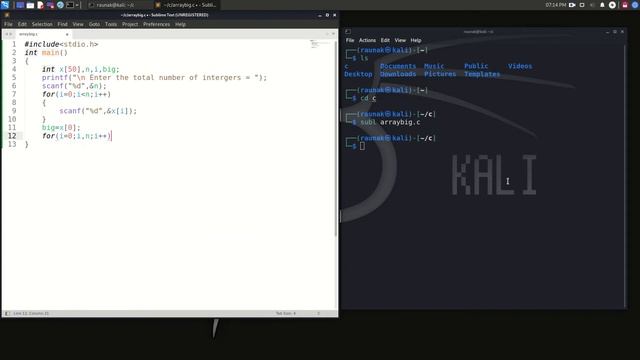
Task: Open the Edit menu in Sublime Text
Action: (22, 24)
